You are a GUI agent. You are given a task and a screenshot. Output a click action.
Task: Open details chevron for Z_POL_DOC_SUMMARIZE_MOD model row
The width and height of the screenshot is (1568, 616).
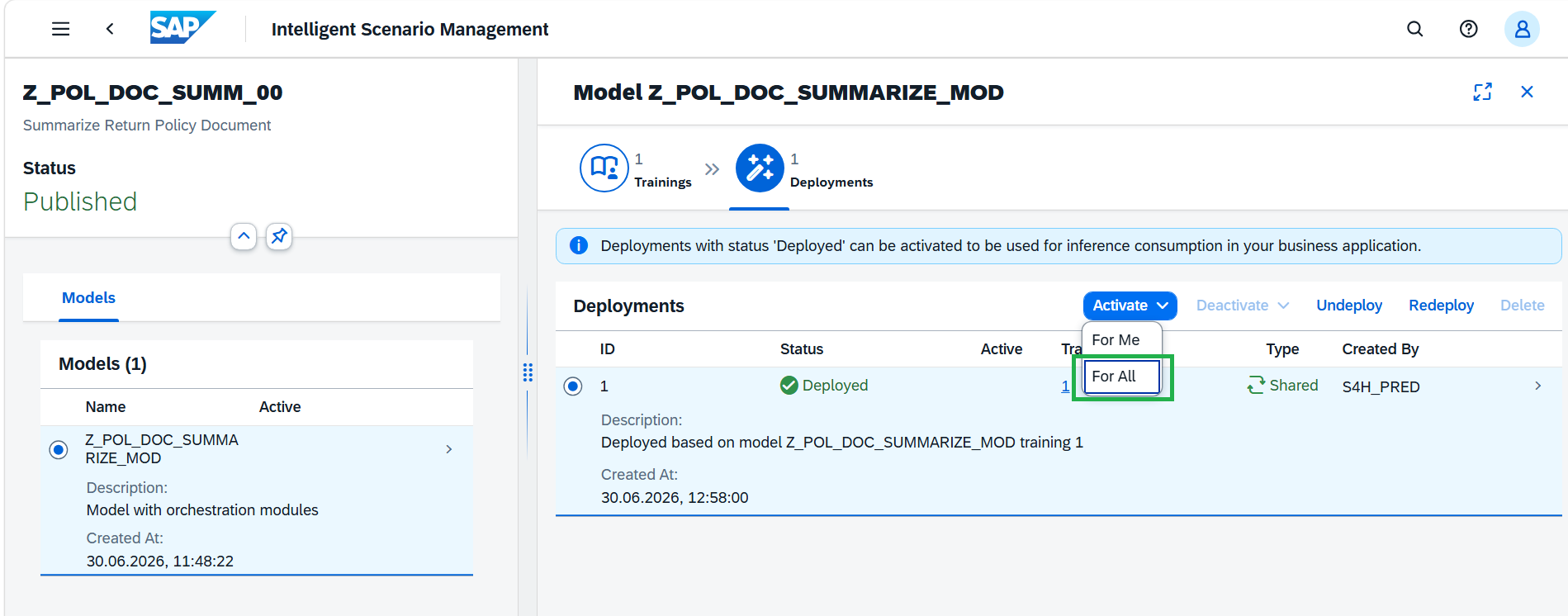click(448, 449)
